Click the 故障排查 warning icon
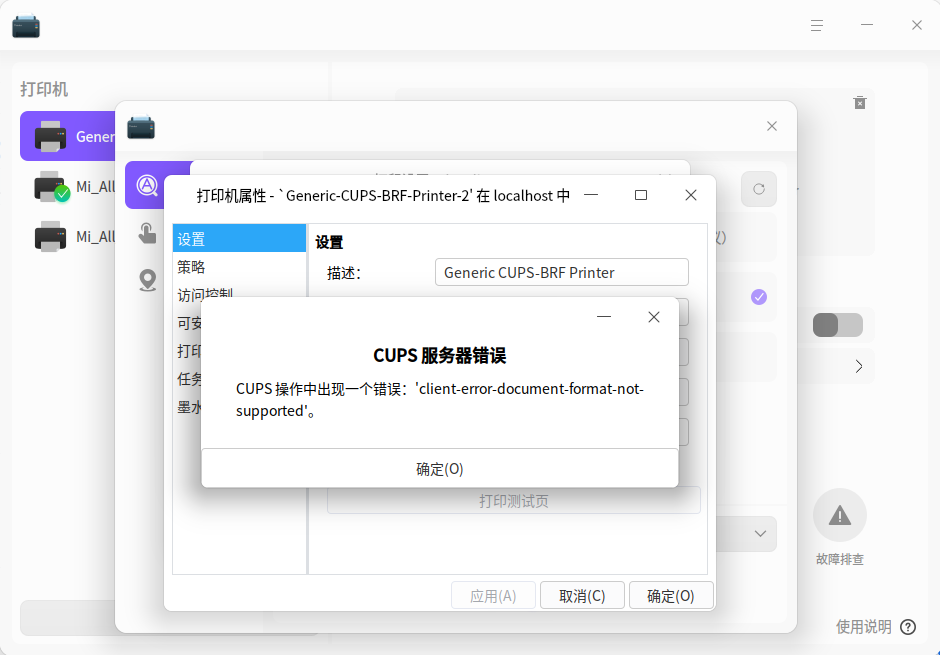This screenshot has width=940, height=655. (x=839, y=515)
